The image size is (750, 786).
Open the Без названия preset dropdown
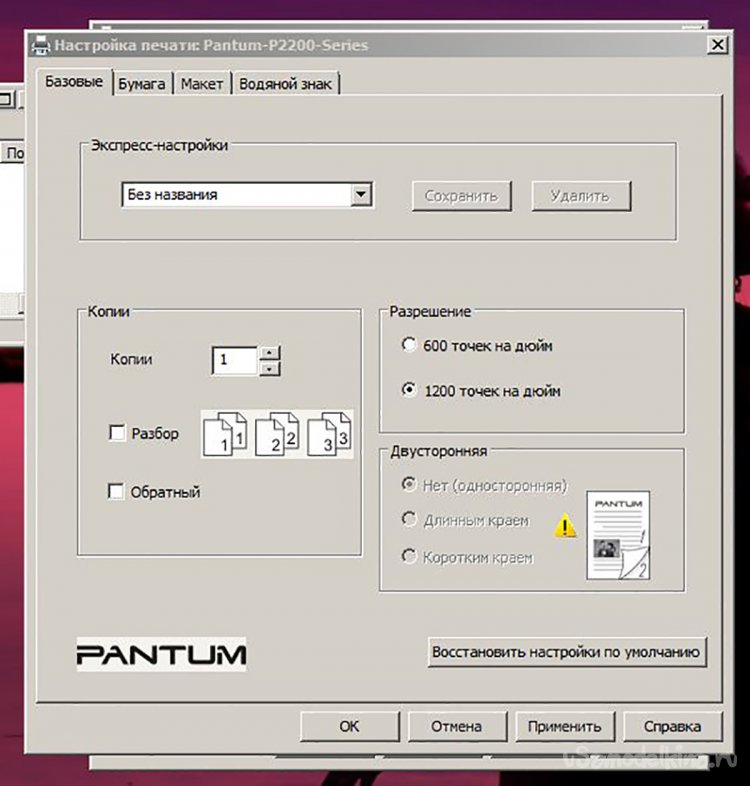[x=362, y=195]
